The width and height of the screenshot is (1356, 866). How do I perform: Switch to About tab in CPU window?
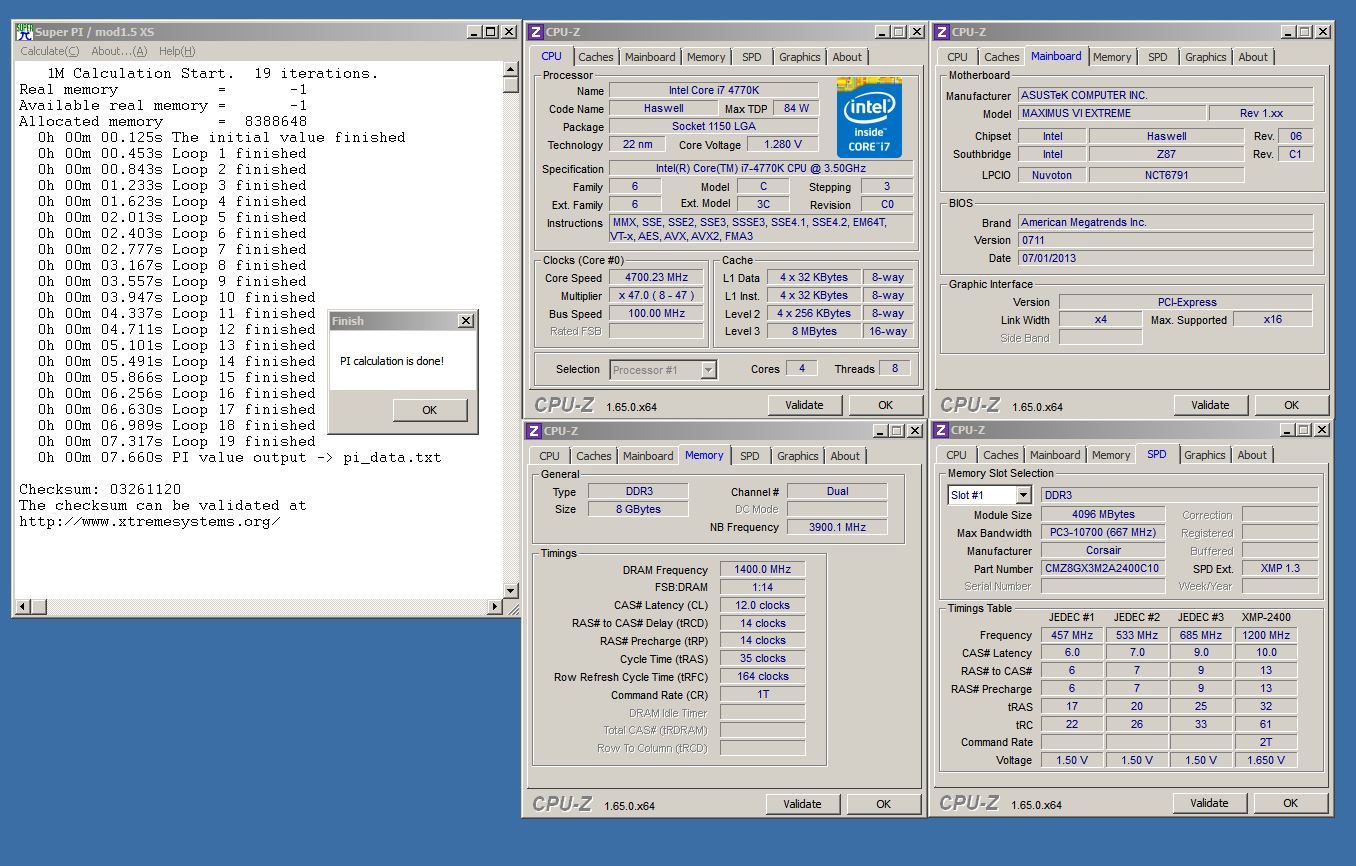847,57
